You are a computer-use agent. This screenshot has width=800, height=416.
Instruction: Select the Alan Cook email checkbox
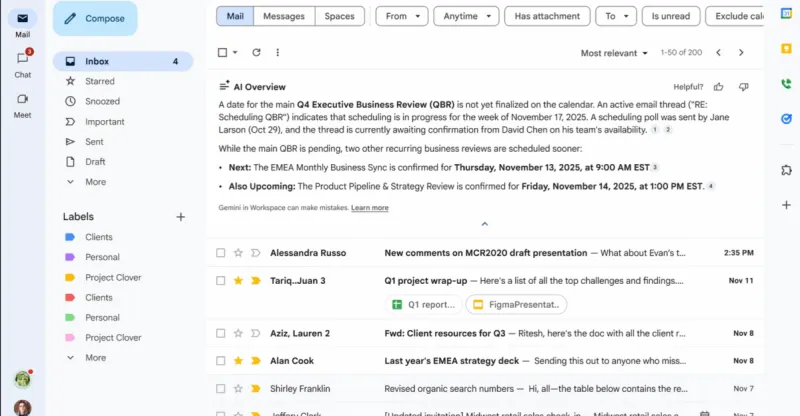[x=220, y=361]
